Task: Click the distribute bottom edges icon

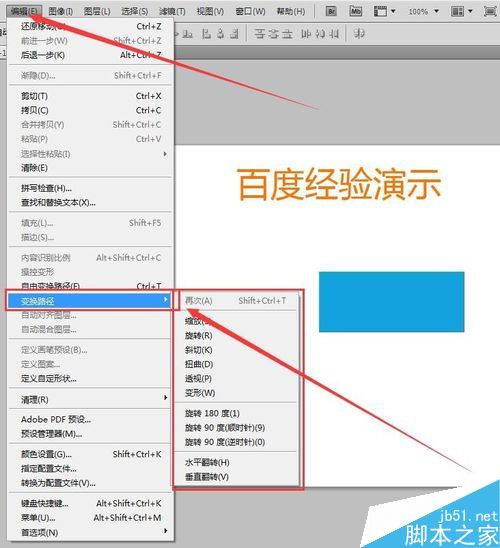Action: click(287, 34)
